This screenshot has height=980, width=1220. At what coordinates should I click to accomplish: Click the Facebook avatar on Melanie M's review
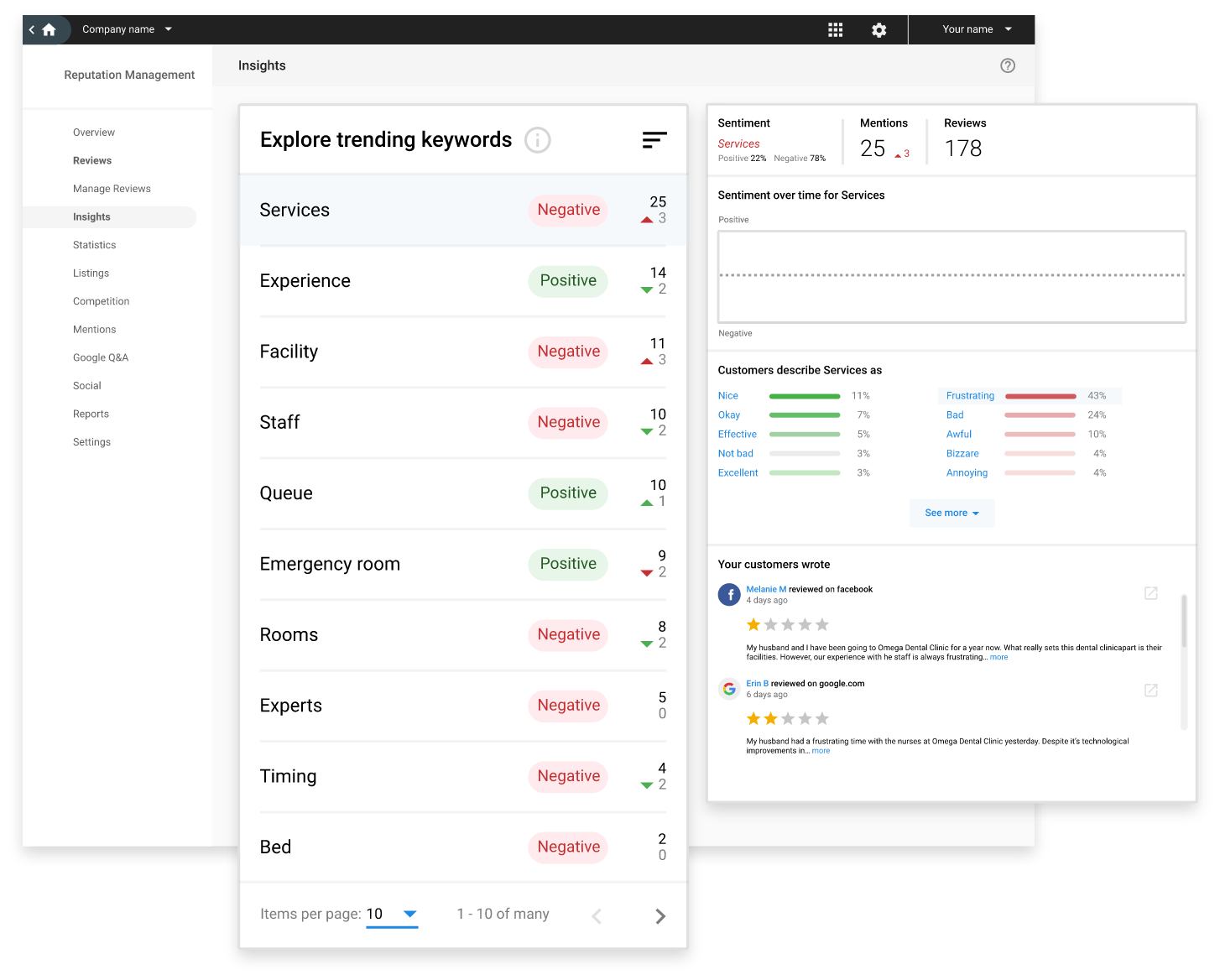point(729,594)
